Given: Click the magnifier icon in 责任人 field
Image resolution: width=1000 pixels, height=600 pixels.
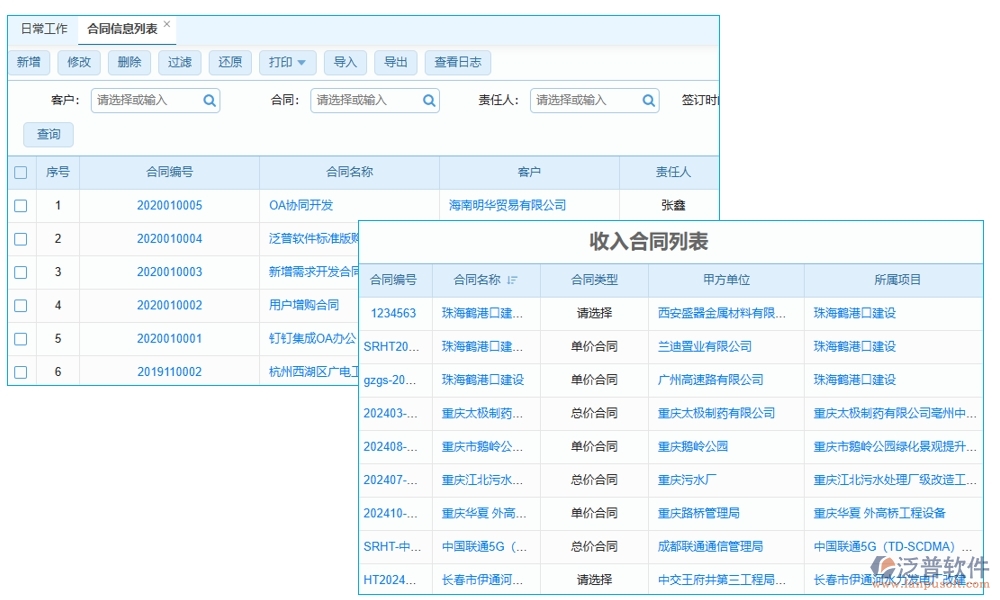Looking at the screenshot, I should (x=648, y=100).
